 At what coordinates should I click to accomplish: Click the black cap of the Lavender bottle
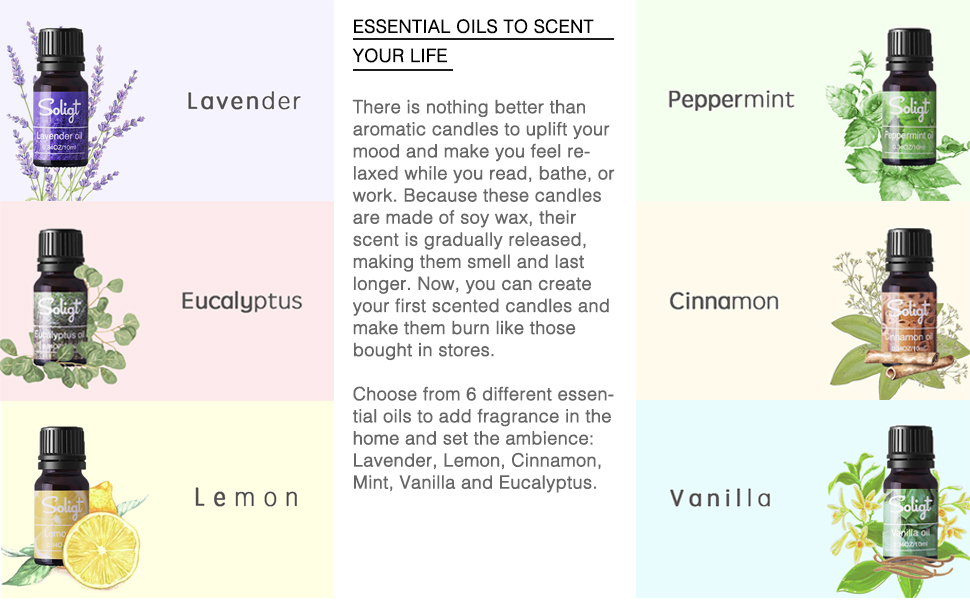(61, 46)
